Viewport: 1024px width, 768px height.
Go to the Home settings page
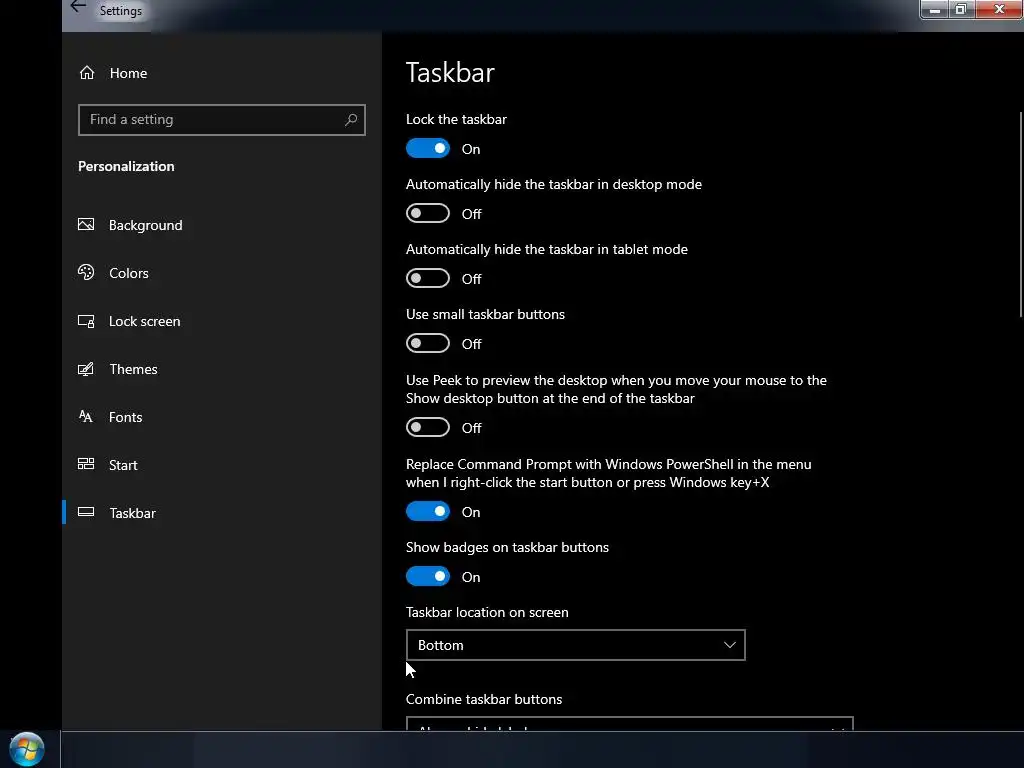[x=128, y=73]
